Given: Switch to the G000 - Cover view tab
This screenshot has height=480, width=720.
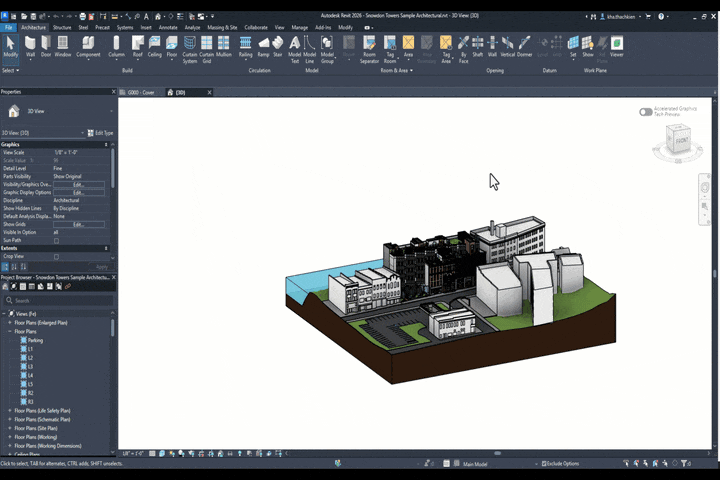Looking at the screenshot, I should click(x=141, y=92).
